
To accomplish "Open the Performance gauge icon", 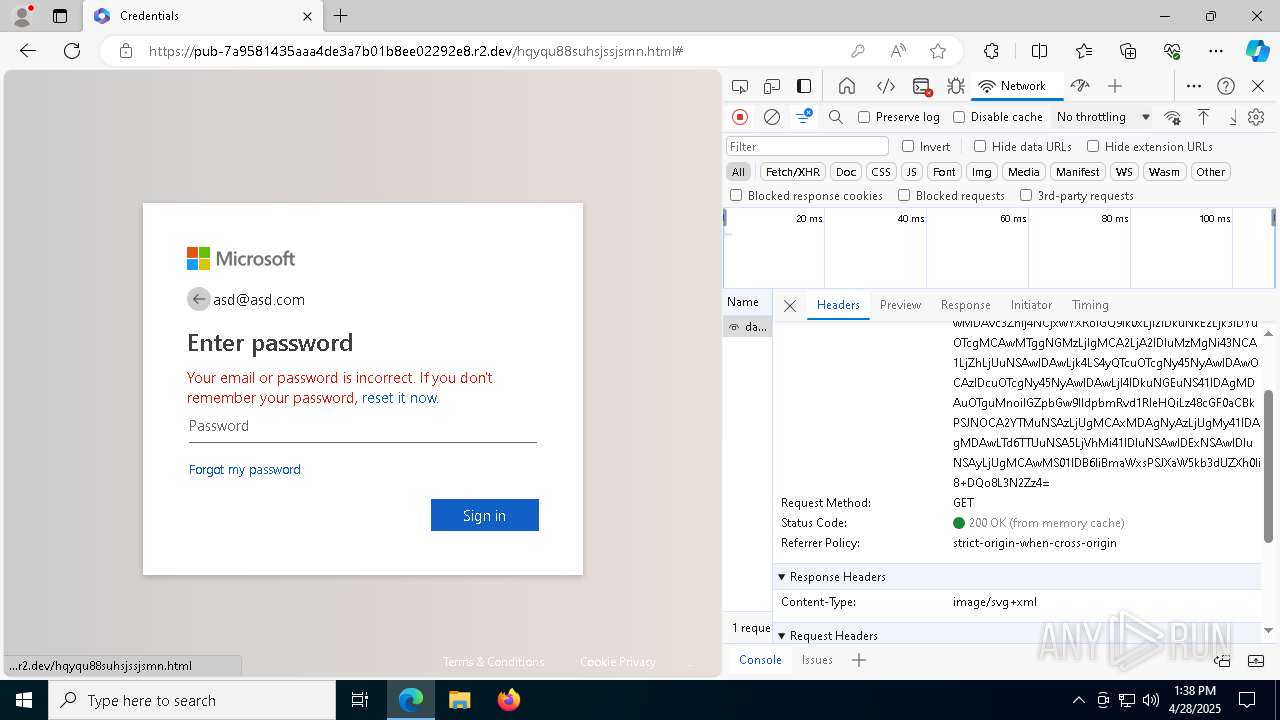I will click(1079, 86).
